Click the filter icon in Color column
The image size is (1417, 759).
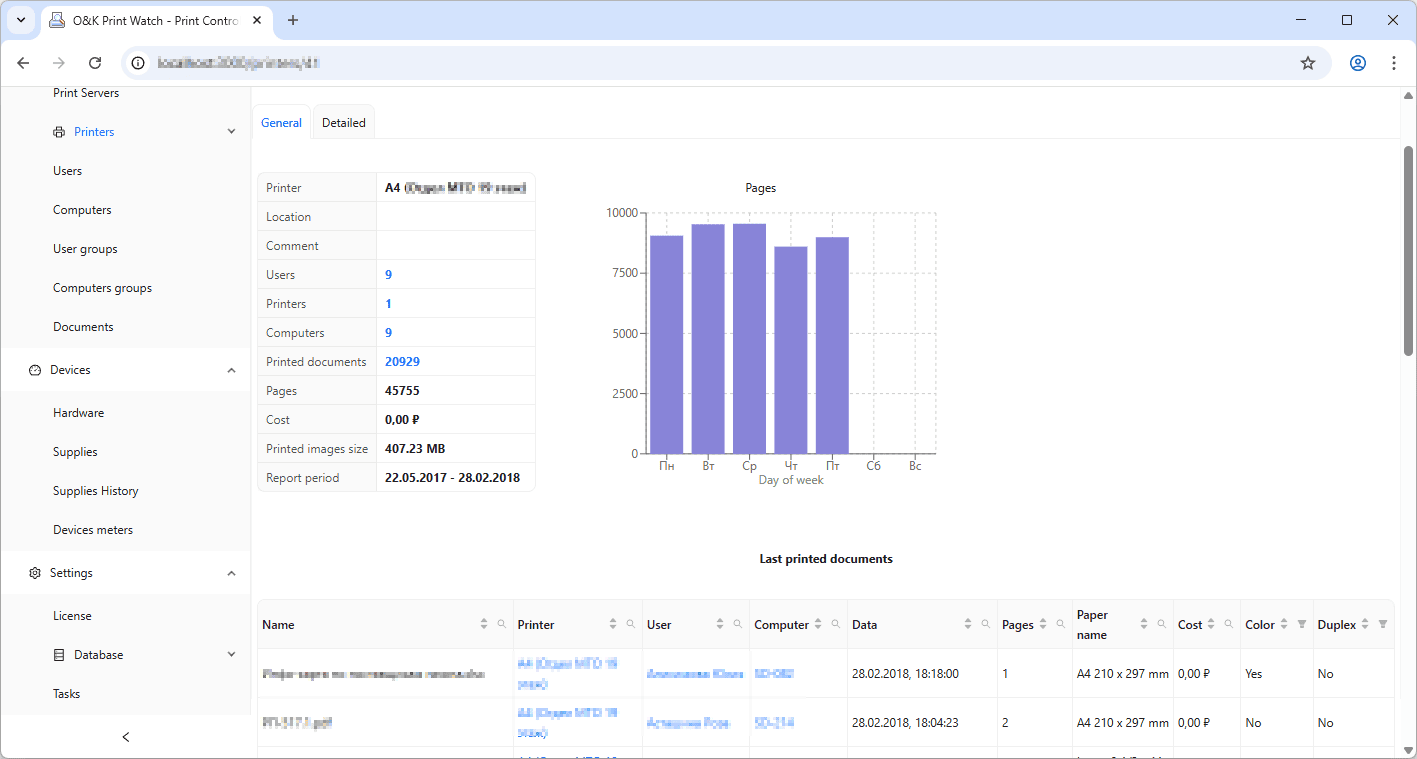[x=1301, y=624]
